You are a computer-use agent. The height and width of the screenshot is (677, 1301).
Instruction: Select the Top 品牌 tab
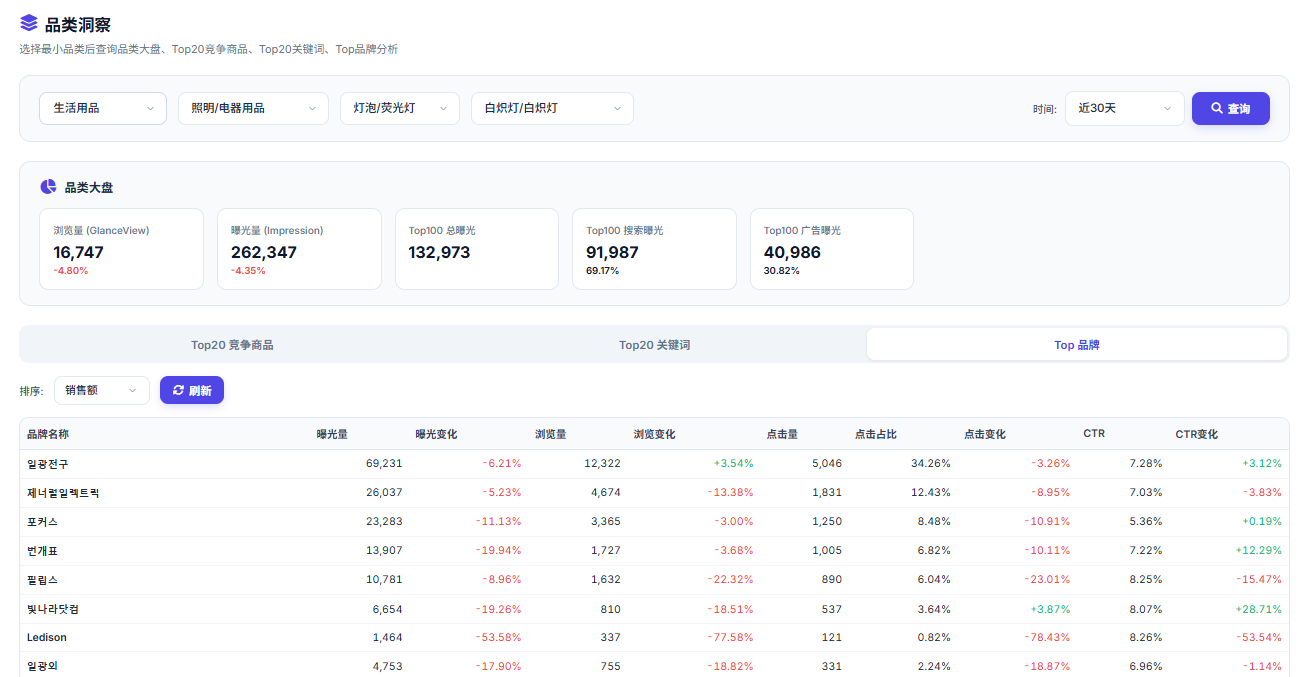(x=1077, y=345)
